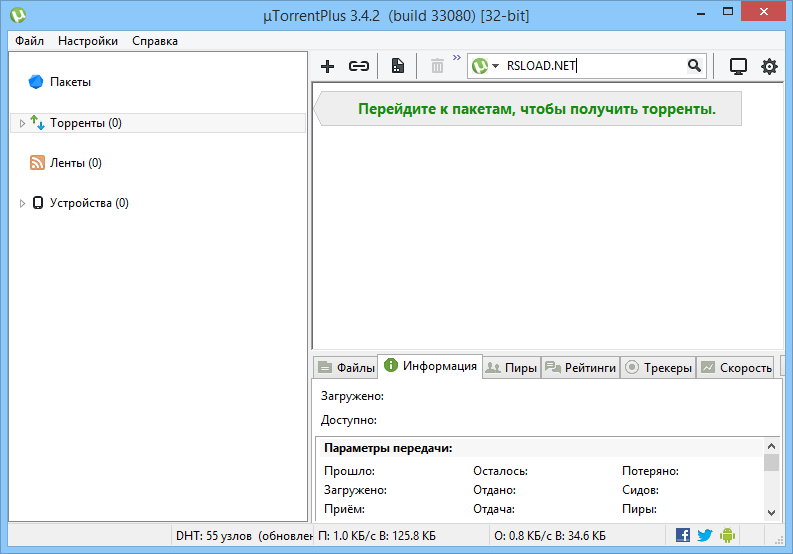Viewport: 793px width, 554px height.
Task: Click the 'Сидов:' label
Action: tap(640, 490)
